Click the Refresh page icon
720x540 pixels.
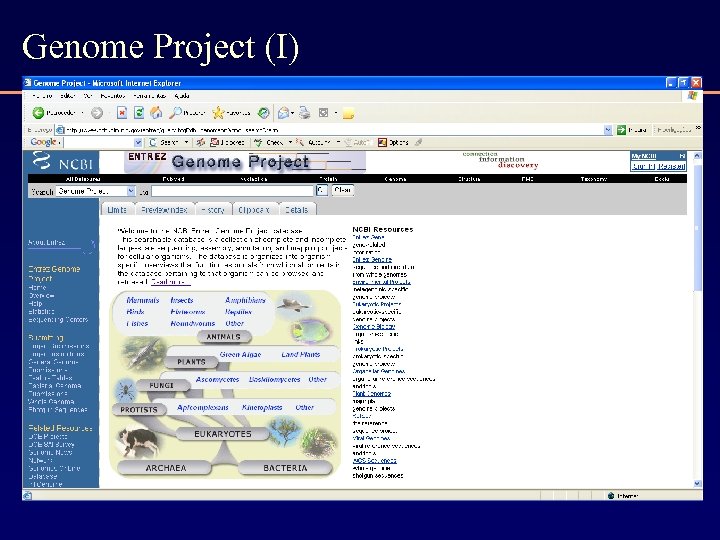[x=139, y=112]
